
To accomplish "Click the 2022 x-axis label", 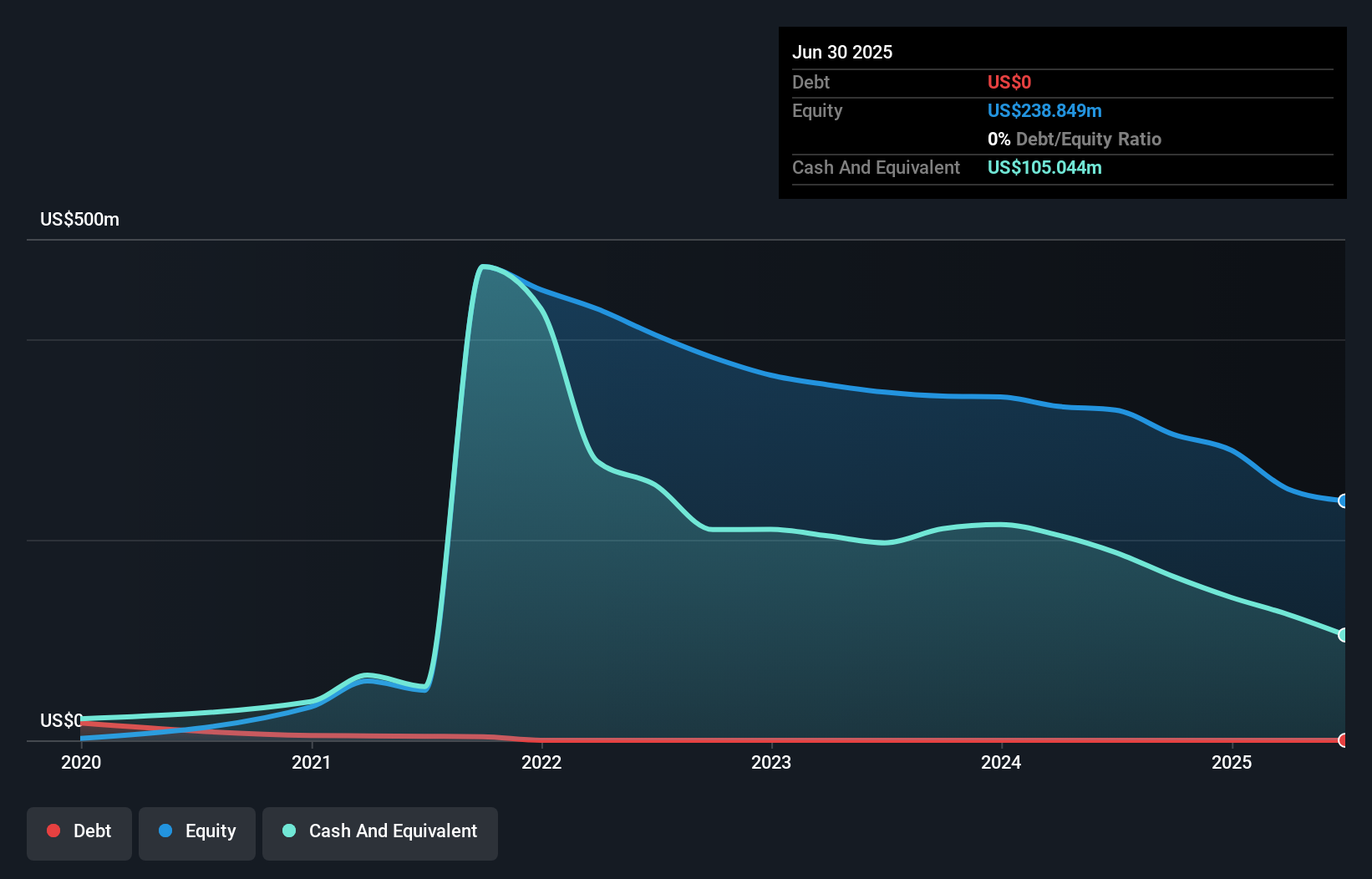I will tap(541, 762).
